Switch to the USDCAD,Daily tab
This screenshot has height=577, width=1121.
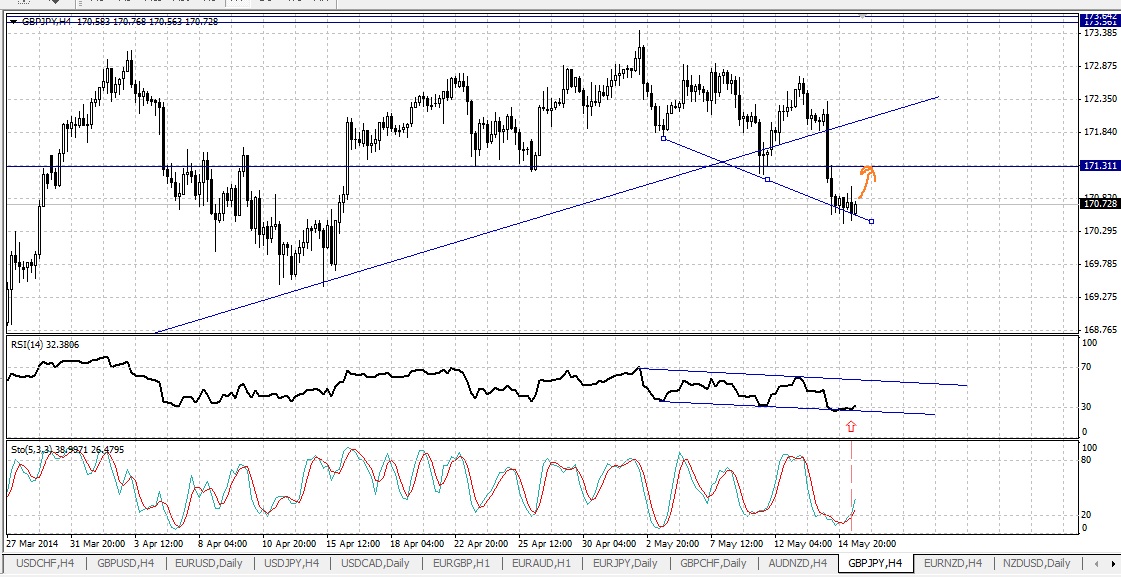click(x=375, y=563)
